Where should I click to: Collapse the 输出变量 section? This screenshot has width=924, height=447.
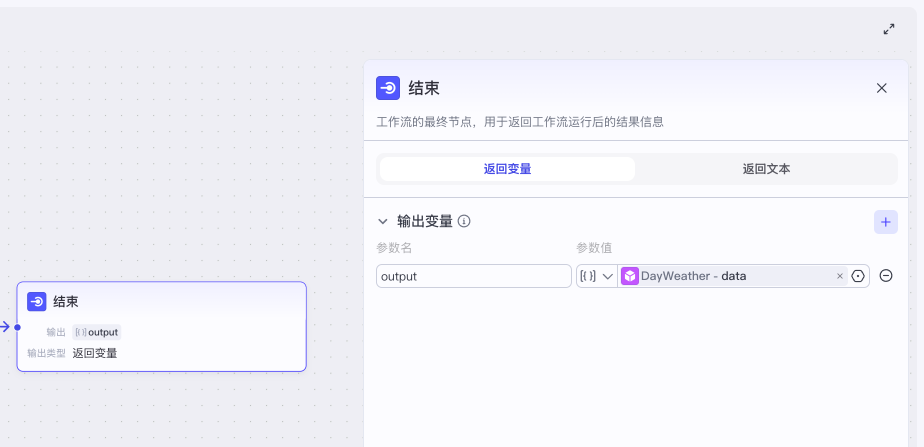[x=382, y=222]
